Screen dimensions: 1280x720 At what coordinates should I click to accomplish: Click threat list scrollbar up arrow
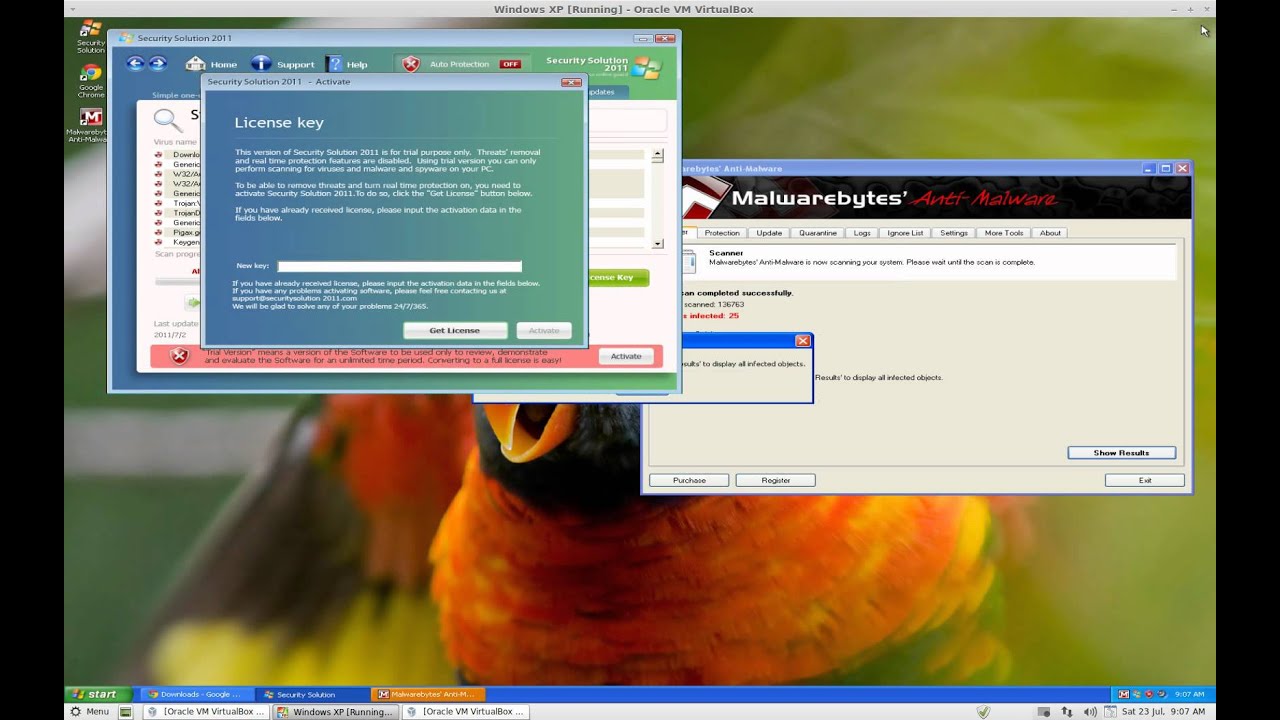point(657,156)
